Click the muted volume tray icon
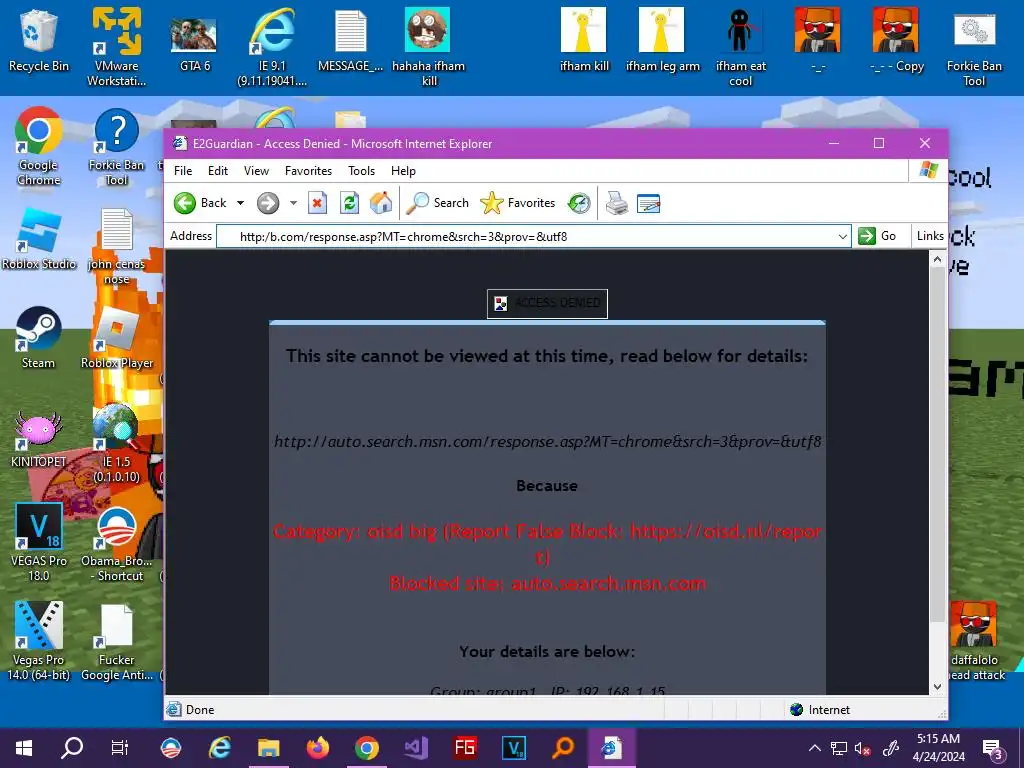The image size is (1024, 768). 863,748
